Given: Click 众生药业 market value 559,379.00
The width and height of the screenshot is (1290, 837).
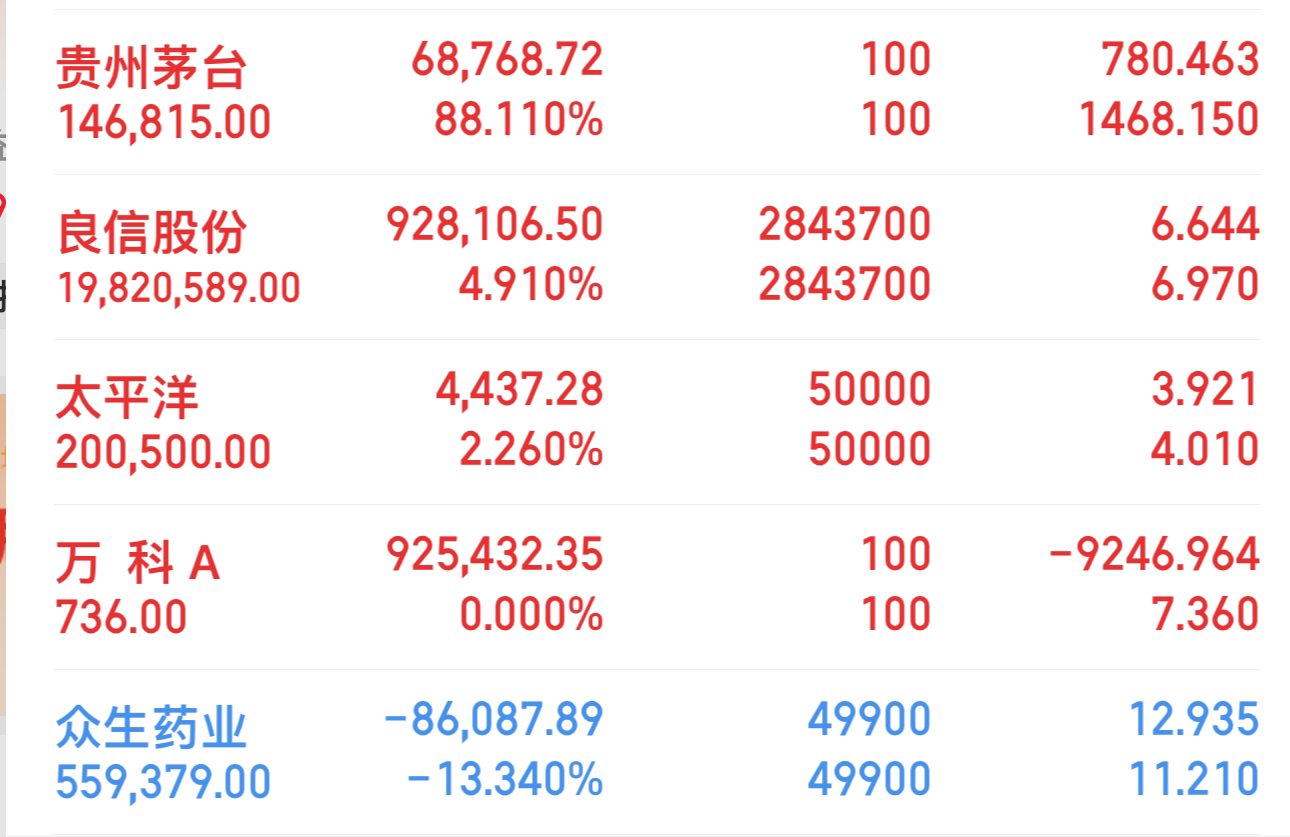Looking at the screenshot, I should [163, 782].
